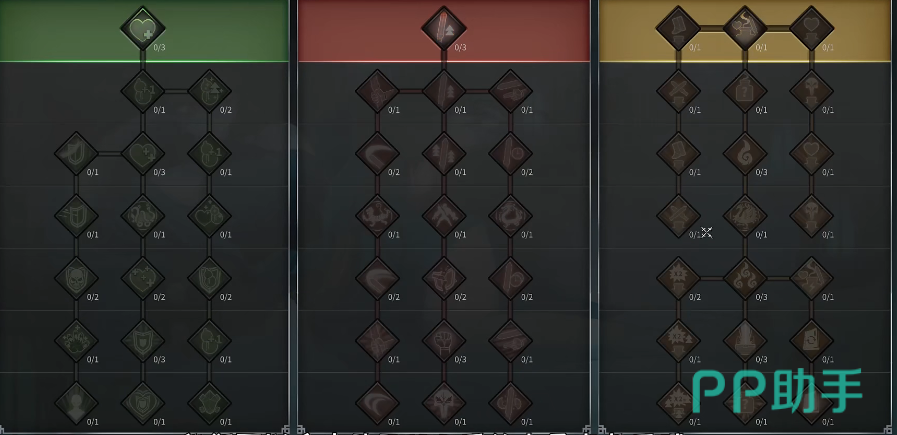Click the rooster emblem node in yellow tree
The image size is (897, 435).
coord(745,216)
